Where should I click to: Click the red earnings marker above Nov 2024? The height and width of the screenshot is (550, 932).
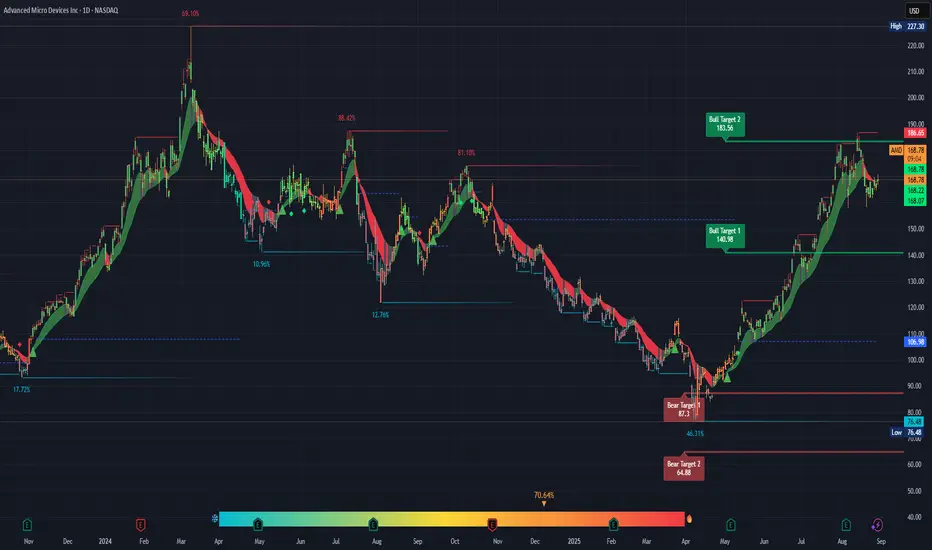pyautogui.click(x=492, y=524)
